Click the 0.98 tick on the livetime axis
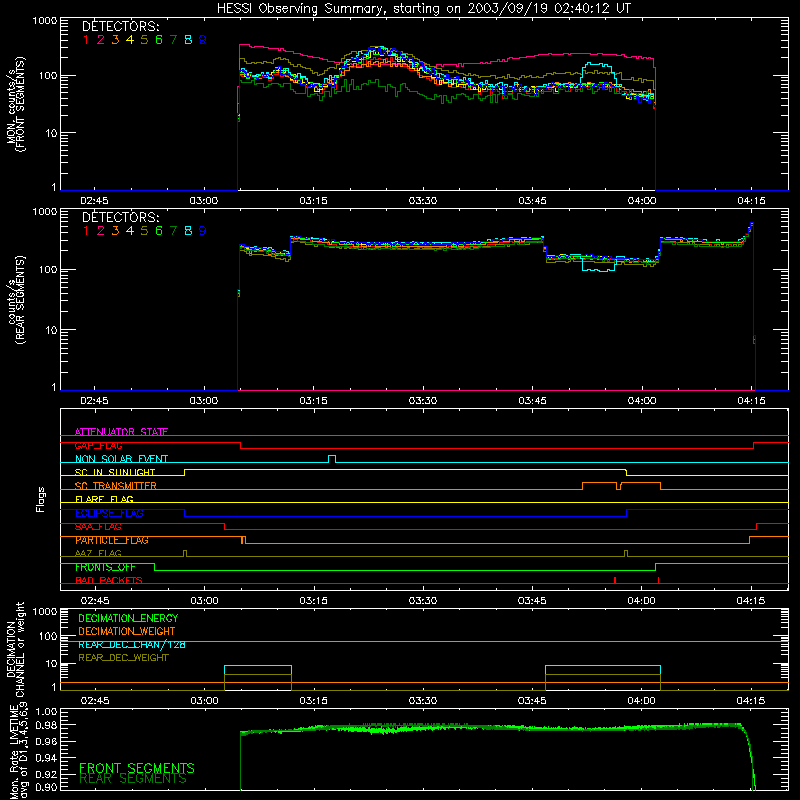The height and width of the screenshot is (800, 800). pyautogui.click(x=46, y=725)
